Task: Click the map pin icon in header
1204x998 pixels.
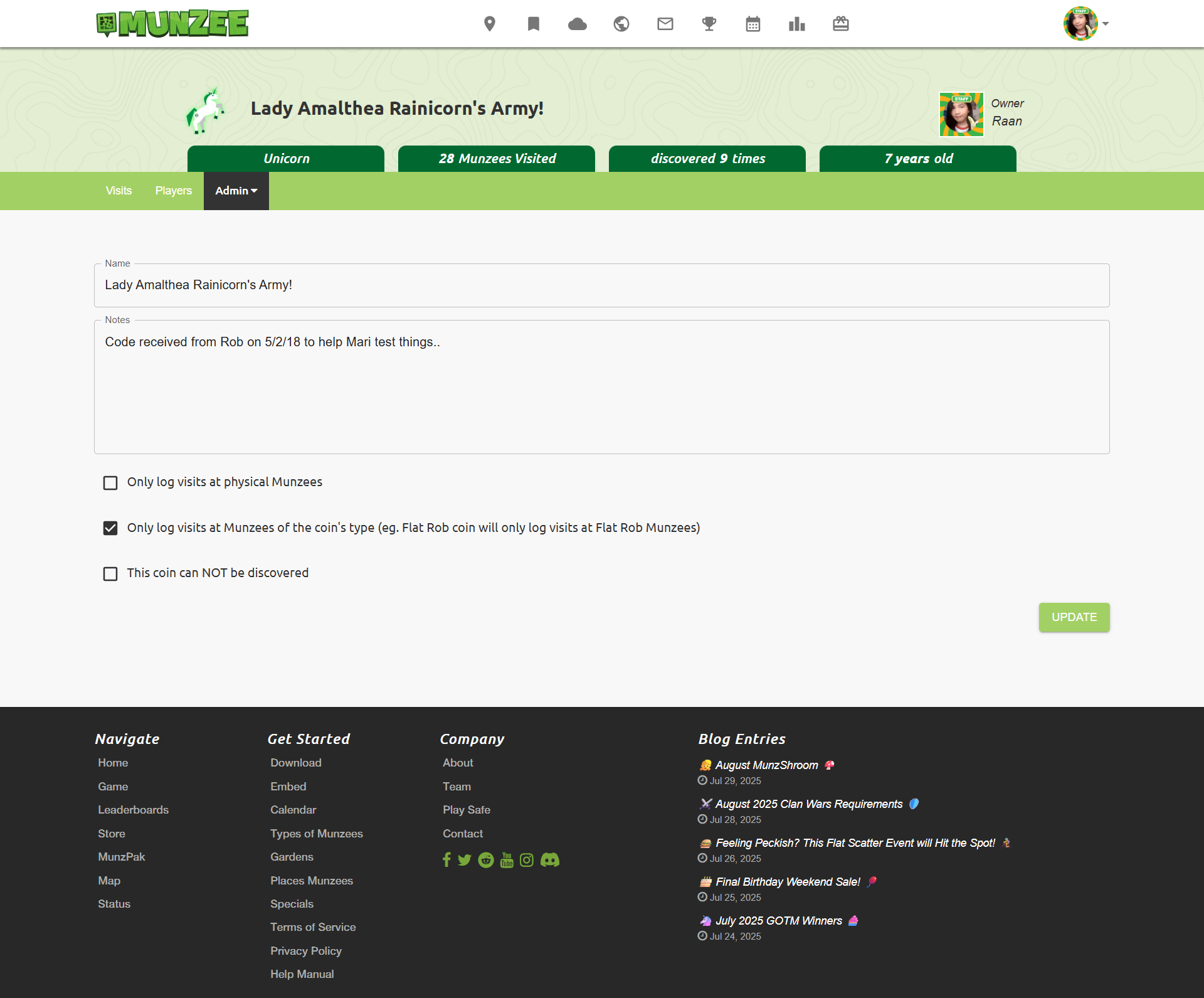Action: (x=490, y=24)
